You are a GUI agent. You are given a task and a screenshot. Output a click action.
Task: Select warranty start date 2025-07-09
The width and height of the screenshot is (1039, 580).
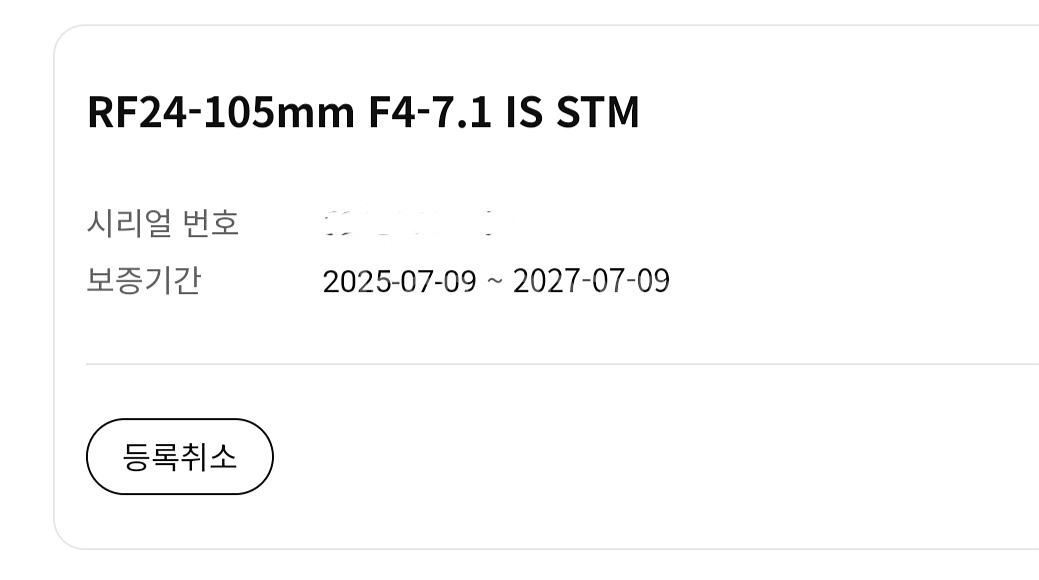pyautogui.click(x=400, y=281)
